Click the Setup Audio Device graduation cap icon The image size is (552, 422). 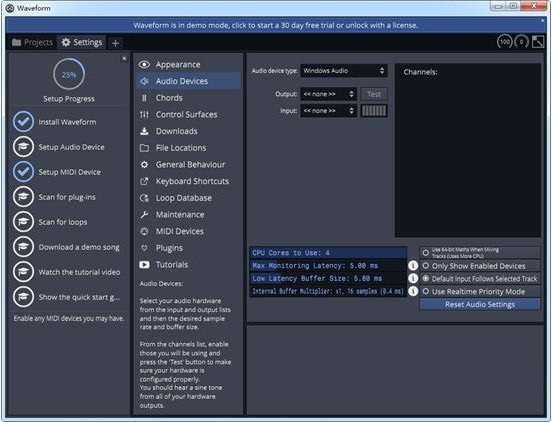point(23,147)
